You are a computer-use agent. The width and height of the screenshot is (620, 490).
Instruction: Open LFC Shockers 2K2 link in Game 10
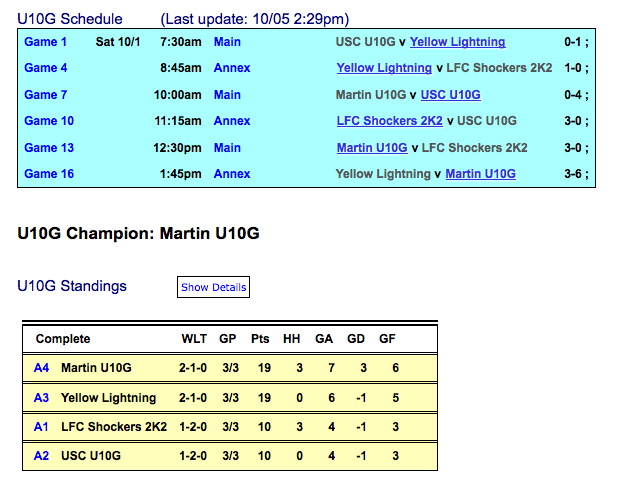390,121
